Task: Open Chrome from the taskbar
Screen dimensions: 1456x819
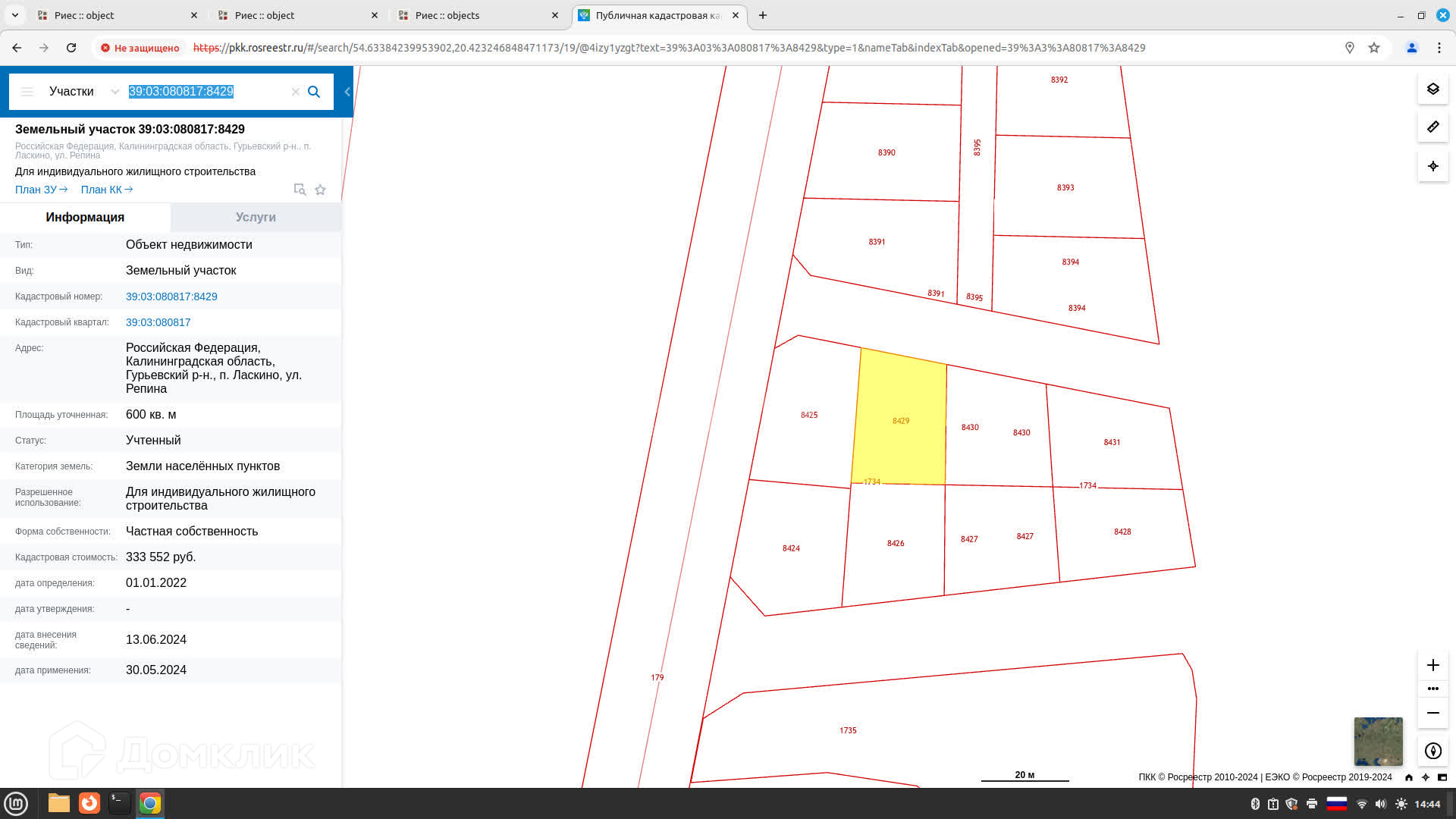Action: 150,803
